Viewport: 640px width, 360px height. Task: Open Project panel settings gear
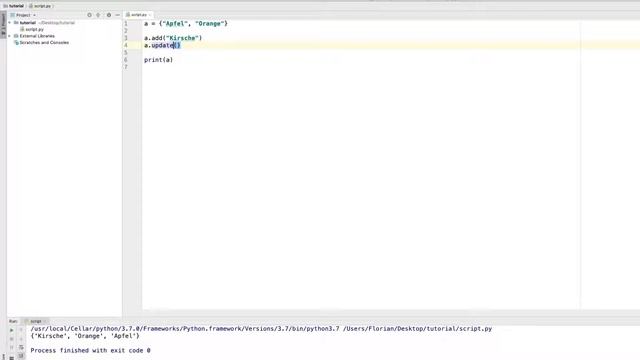coord(109,15)
